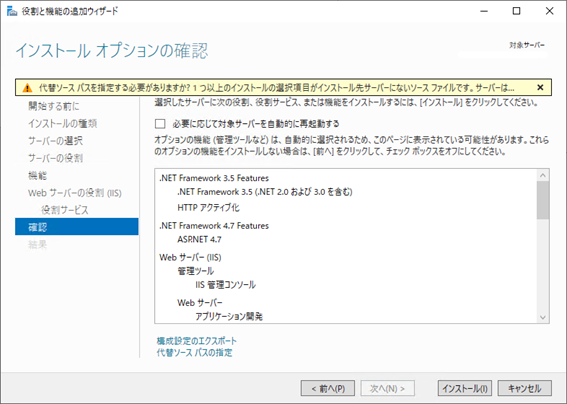Image resolution: width=567 pixels, height=404 pixels.
Task: Open the 開始する前に step
Action: click(54, 106)
